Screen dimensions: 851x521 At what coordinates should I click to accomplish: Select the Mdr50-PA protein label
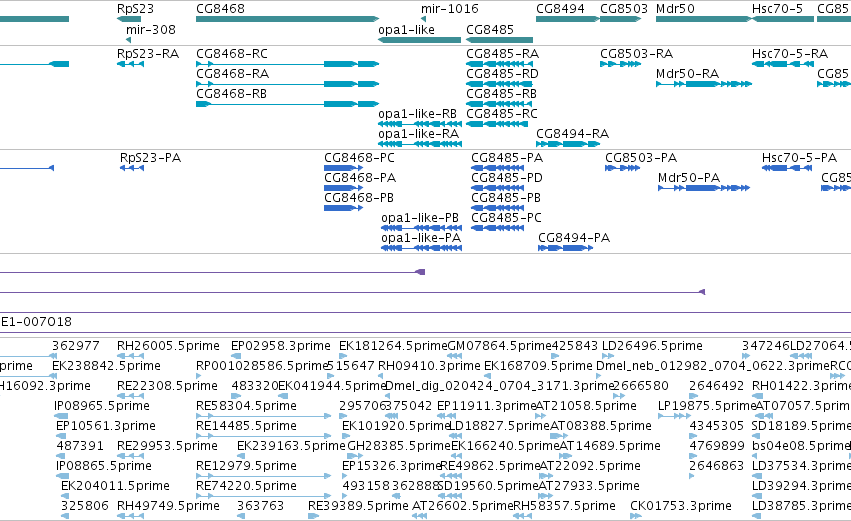click(689, 178)
